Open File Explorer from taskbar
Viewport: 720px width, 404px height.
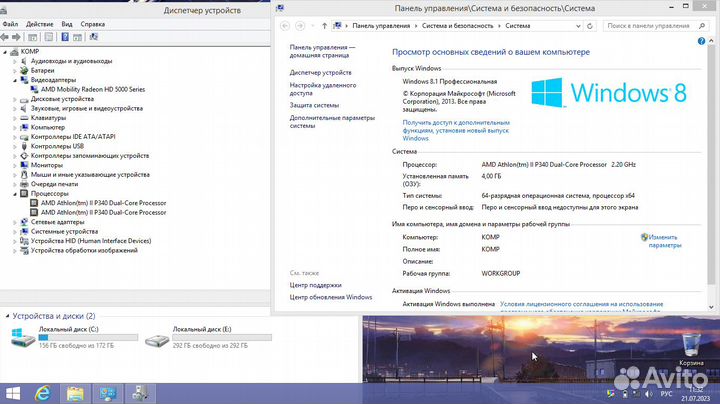pos(75,393)
